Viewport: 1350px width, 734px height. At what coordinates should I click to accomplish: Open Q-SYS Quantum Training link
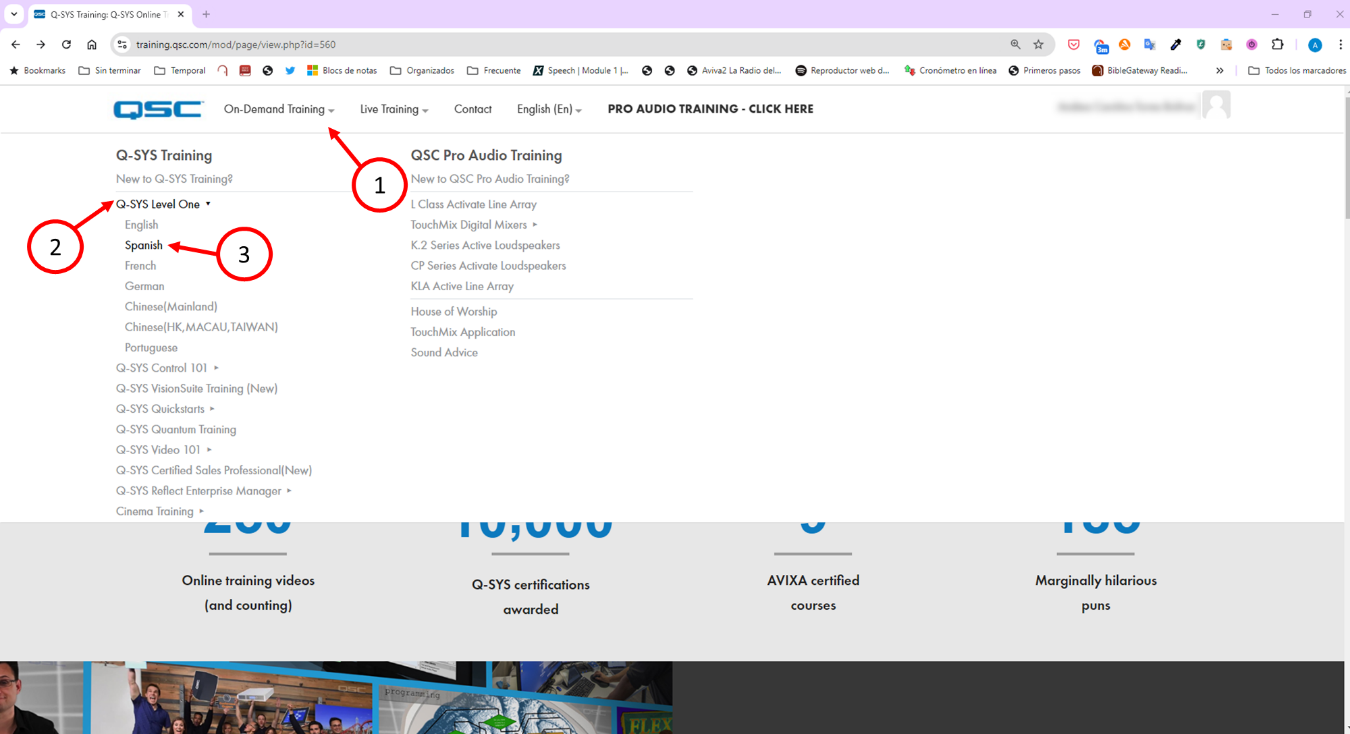click(176, 430)
